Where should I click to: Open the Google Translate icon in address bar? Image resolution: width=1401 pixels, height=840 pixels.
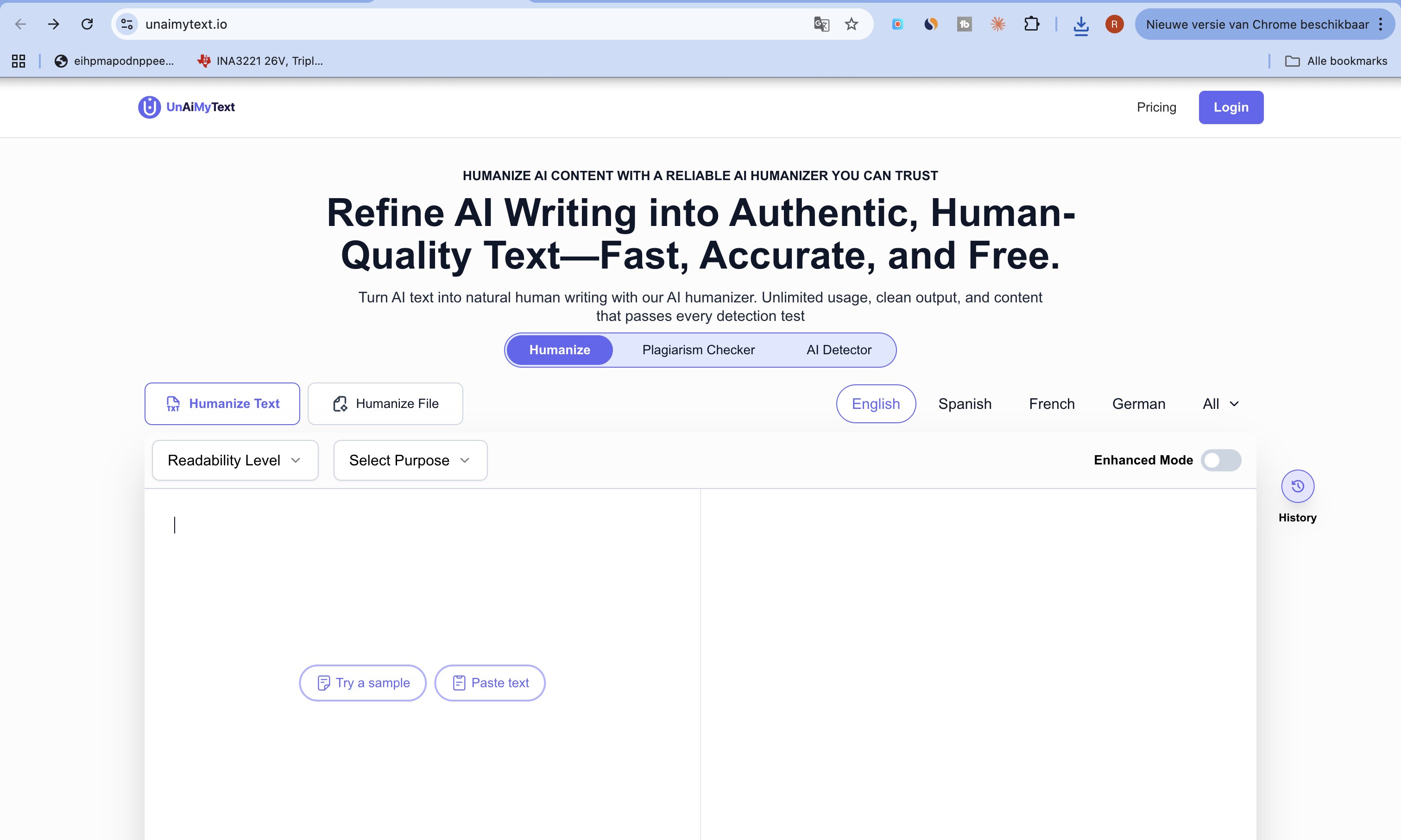821,25
